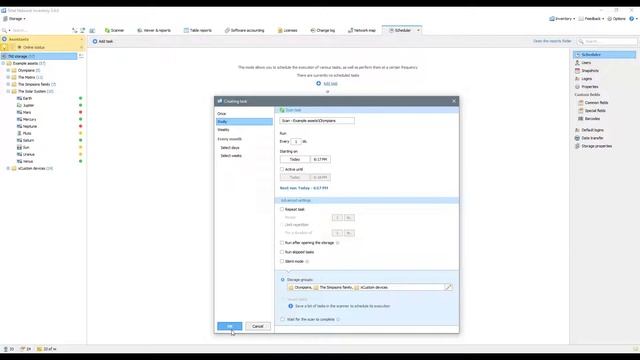This screenshot has height=360, width=640.
Task: Check Run after opening the storage
Action: click(x=282, y=243)
